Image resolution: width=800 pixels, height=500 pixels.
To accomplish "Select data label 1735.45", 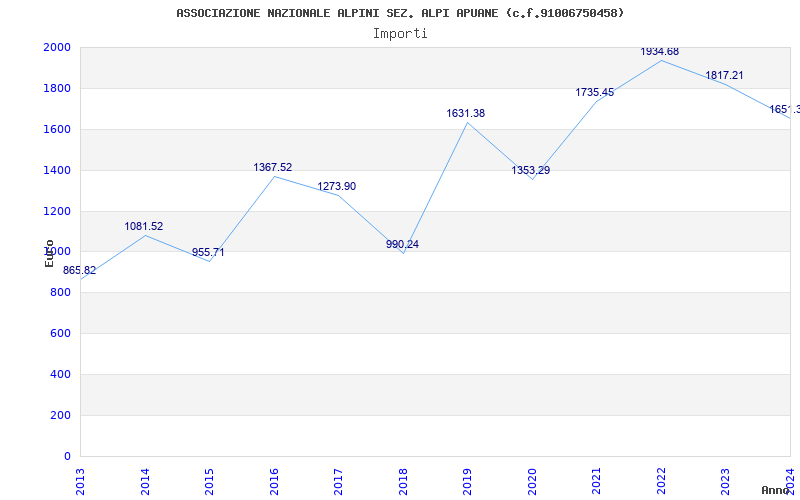I will click(594, 92).
